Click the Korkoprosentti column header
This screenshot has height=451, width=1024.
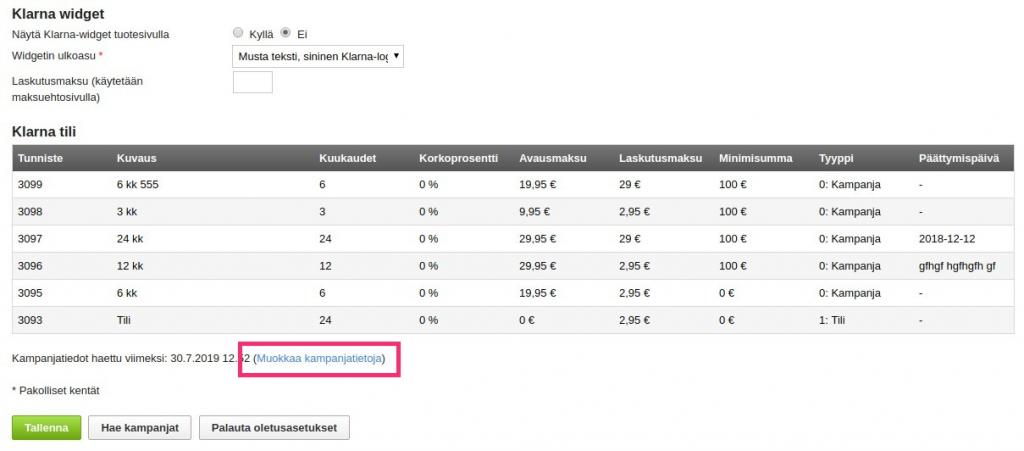point(458,158)
